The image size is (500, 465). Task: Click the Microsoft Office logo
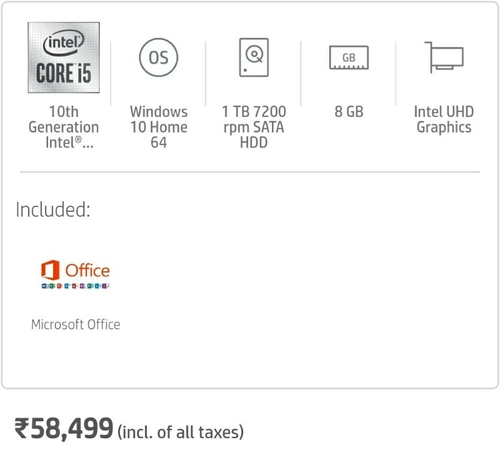click(75, 274)
